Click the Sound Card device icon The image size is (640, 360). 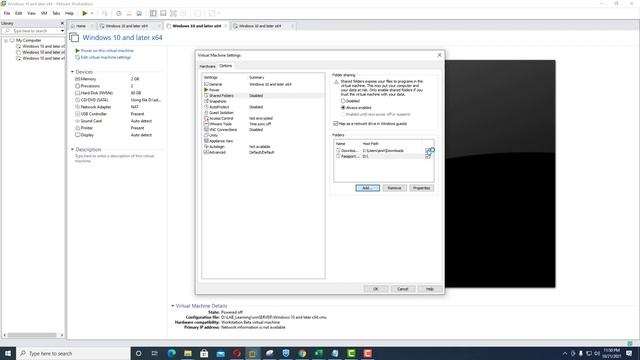pos(77,121)
